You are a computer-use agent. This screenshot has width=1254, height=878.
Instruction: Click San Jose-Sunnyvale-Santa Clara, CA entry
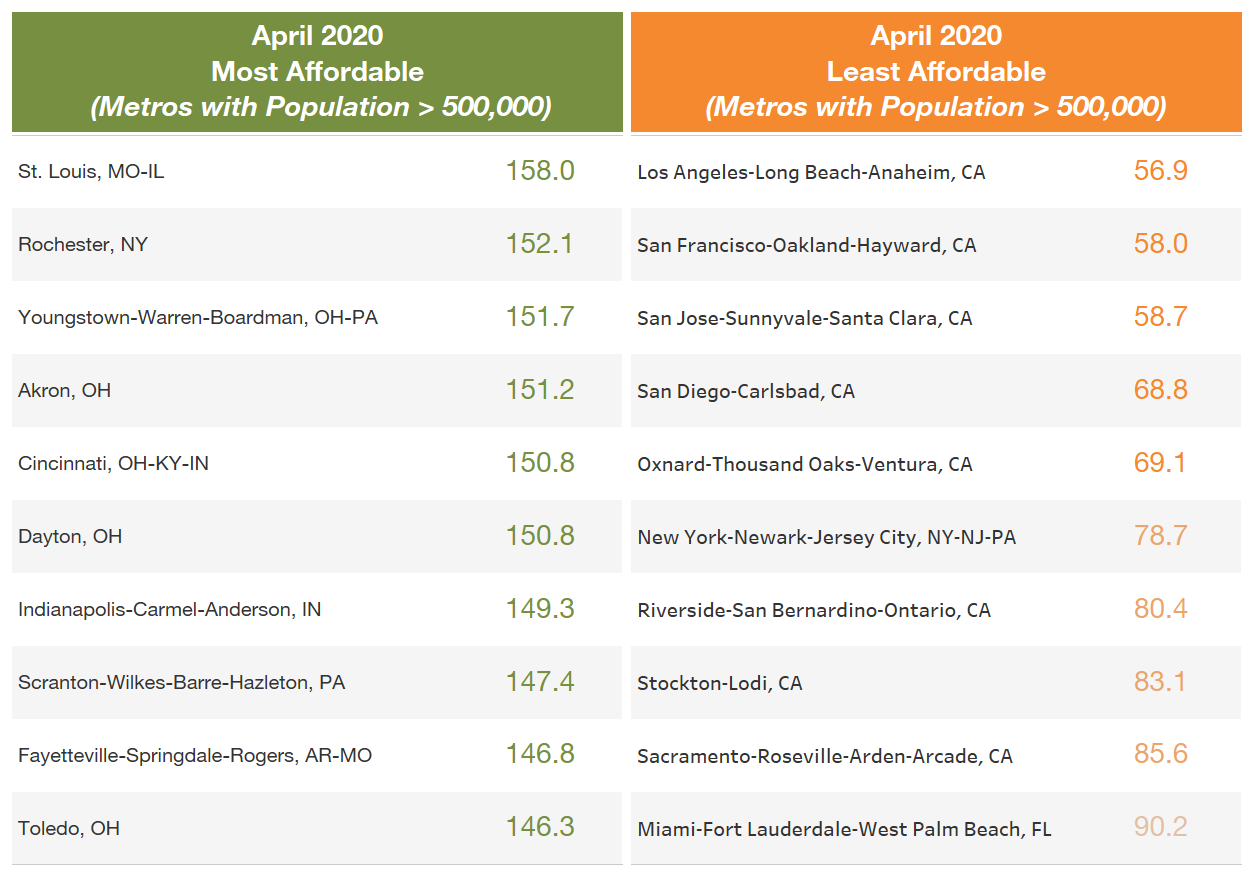[804, 319]
